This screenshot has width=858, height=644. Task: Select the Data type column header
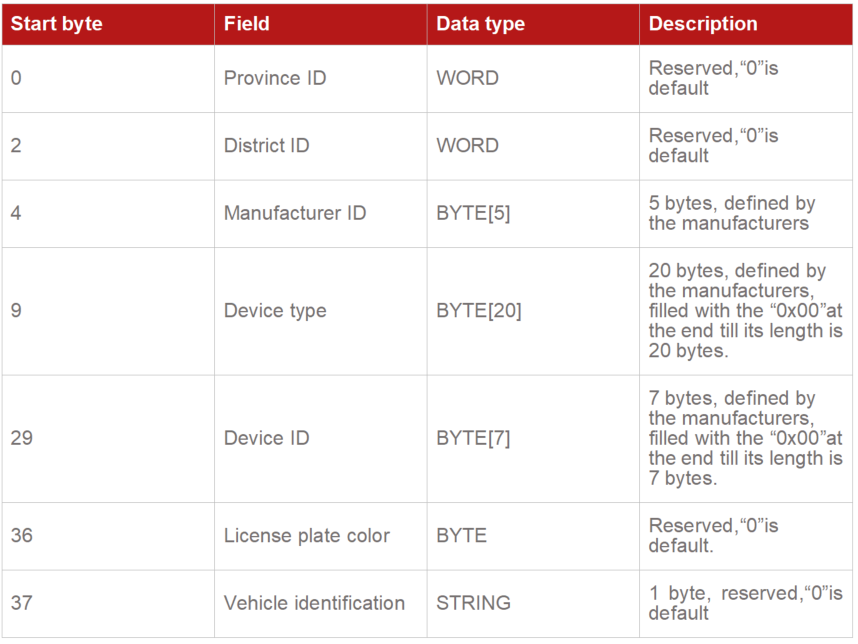481,24
